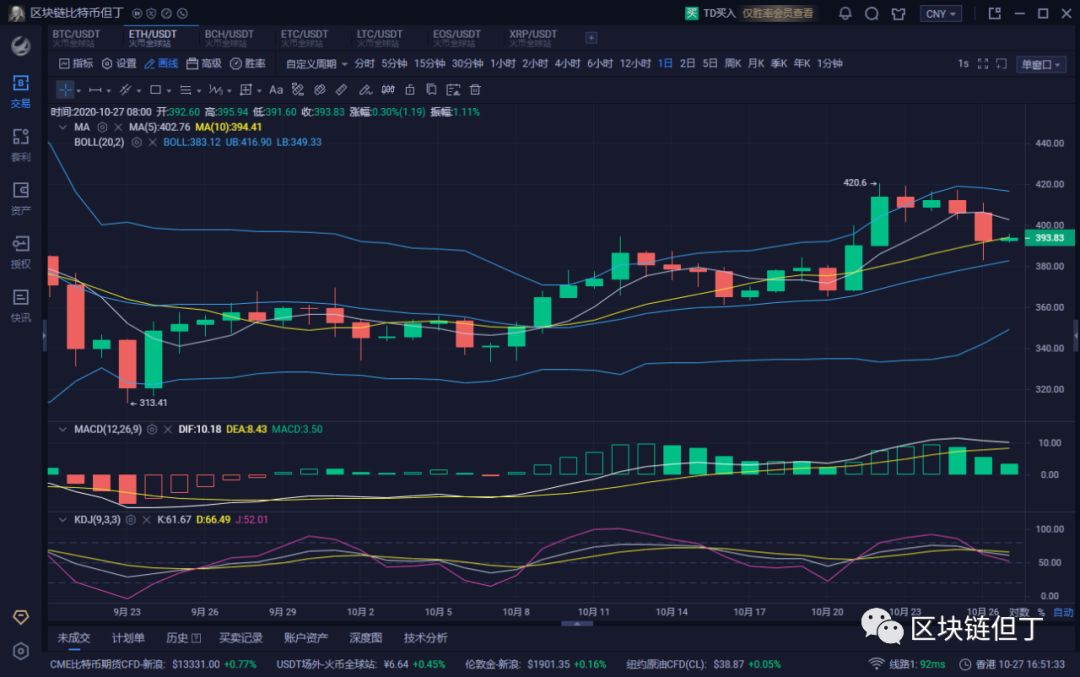
Task: Toggle 对数 (log) scale on chart
Action: pos(1019,612)
